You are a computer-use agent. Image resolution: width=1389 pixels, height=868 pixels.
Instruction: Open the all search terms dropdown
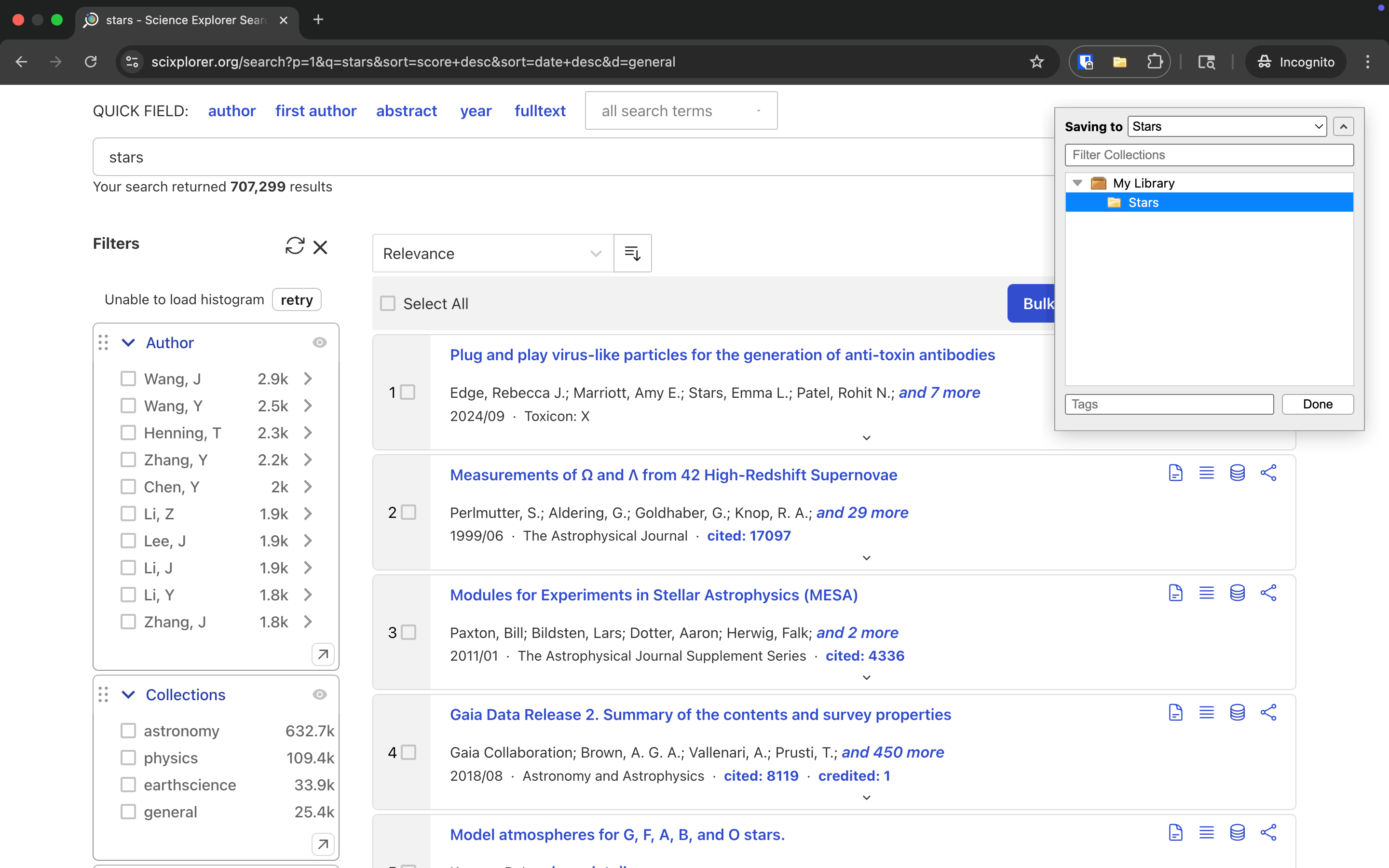(681, 111)
